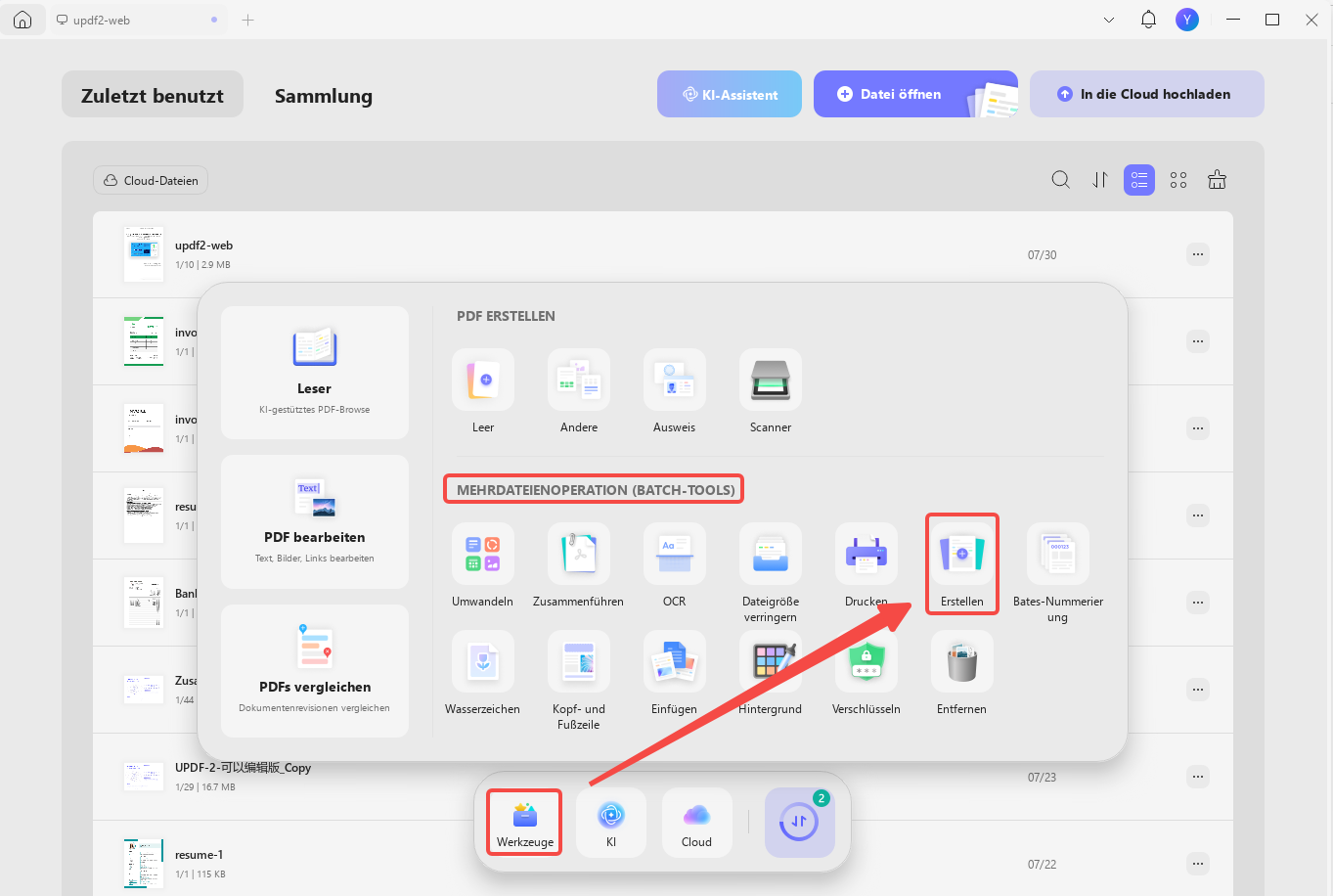Open the Werkzeuge toolbox in bottom dock
The width and height of the screenshot is (1333, 896).
[525, 823]
